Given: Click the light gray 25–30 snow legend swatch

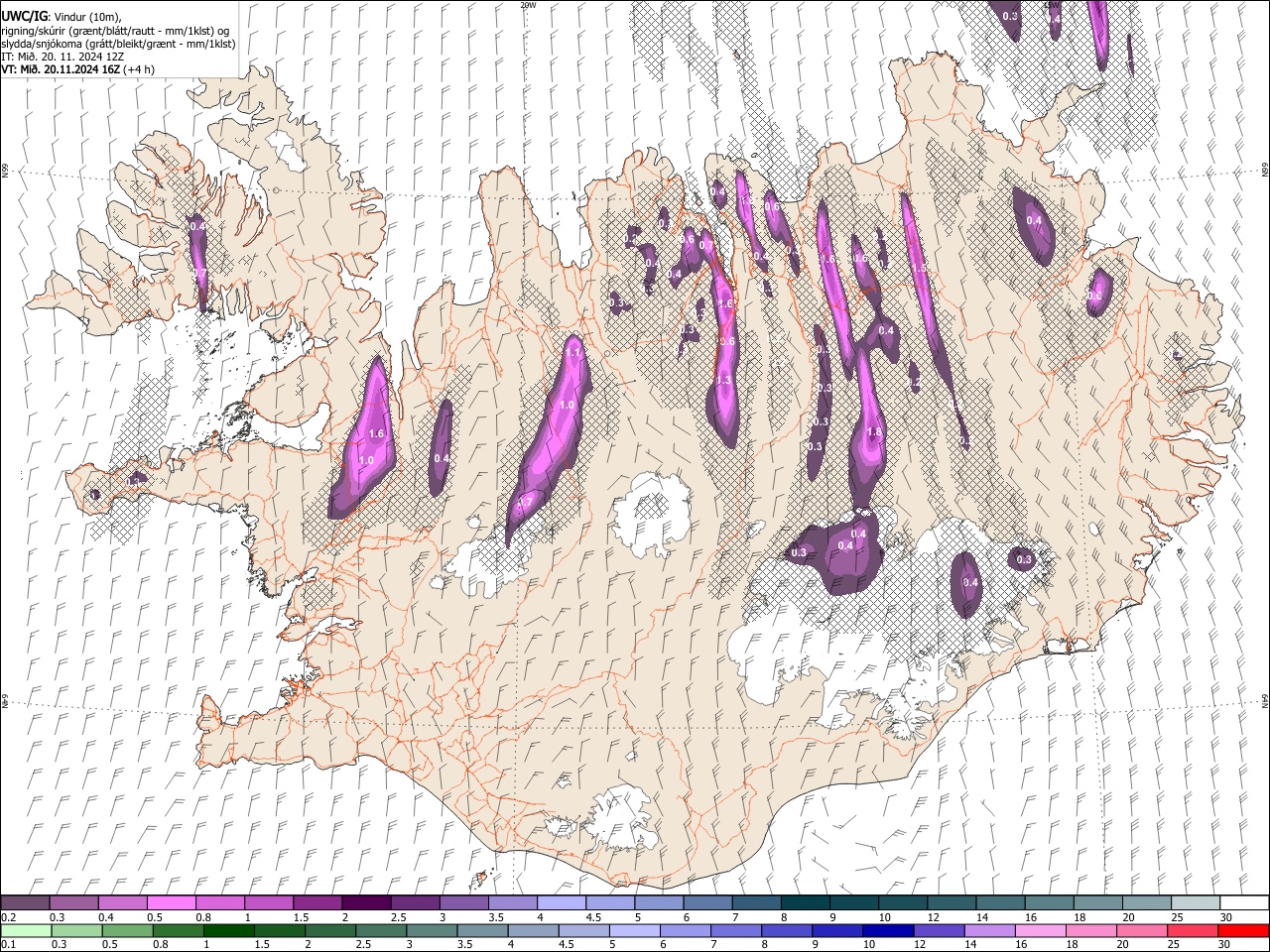Looking at the screenshot, I should [1195, 902].
